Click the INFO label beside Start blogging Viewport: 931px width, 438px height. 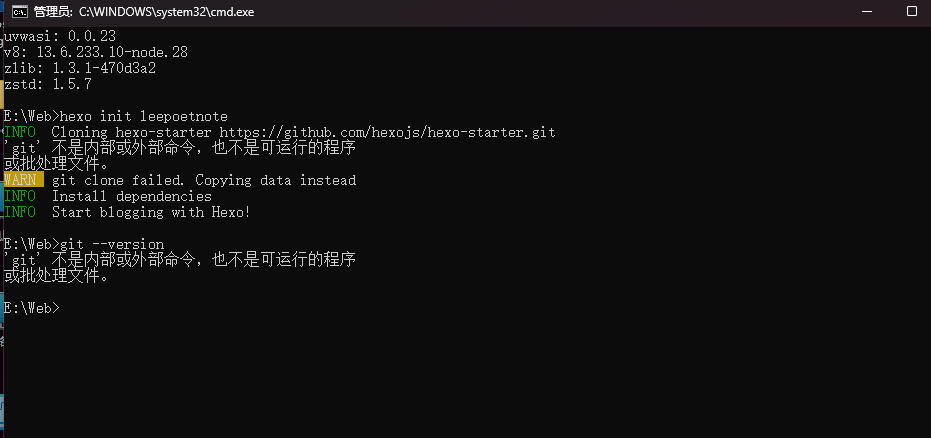tap(20, 213)
